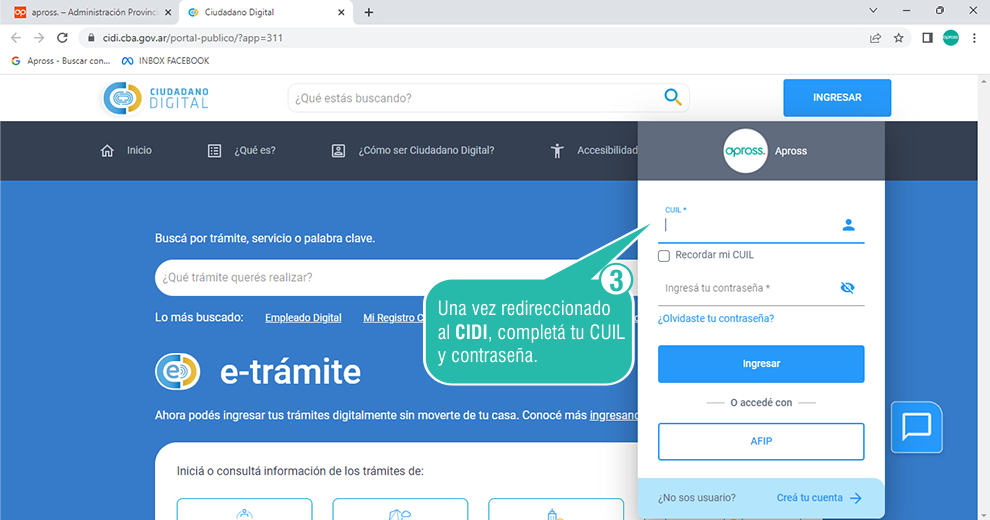Open INBOX FACEBOOK bookmark
The height and width of the screenshot is (520, 990).
165,61
